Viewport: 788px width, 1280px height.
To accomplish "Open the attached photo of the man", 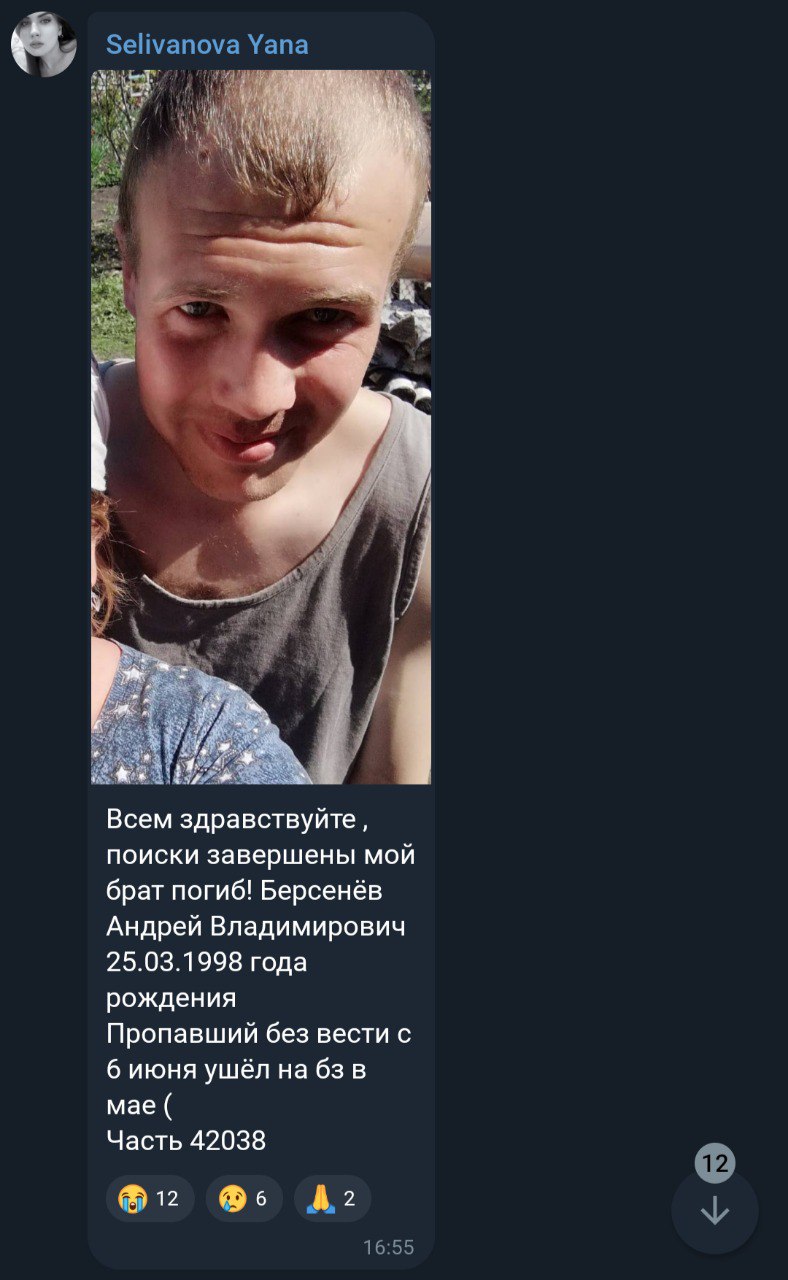I will click(x=261, y=427).
